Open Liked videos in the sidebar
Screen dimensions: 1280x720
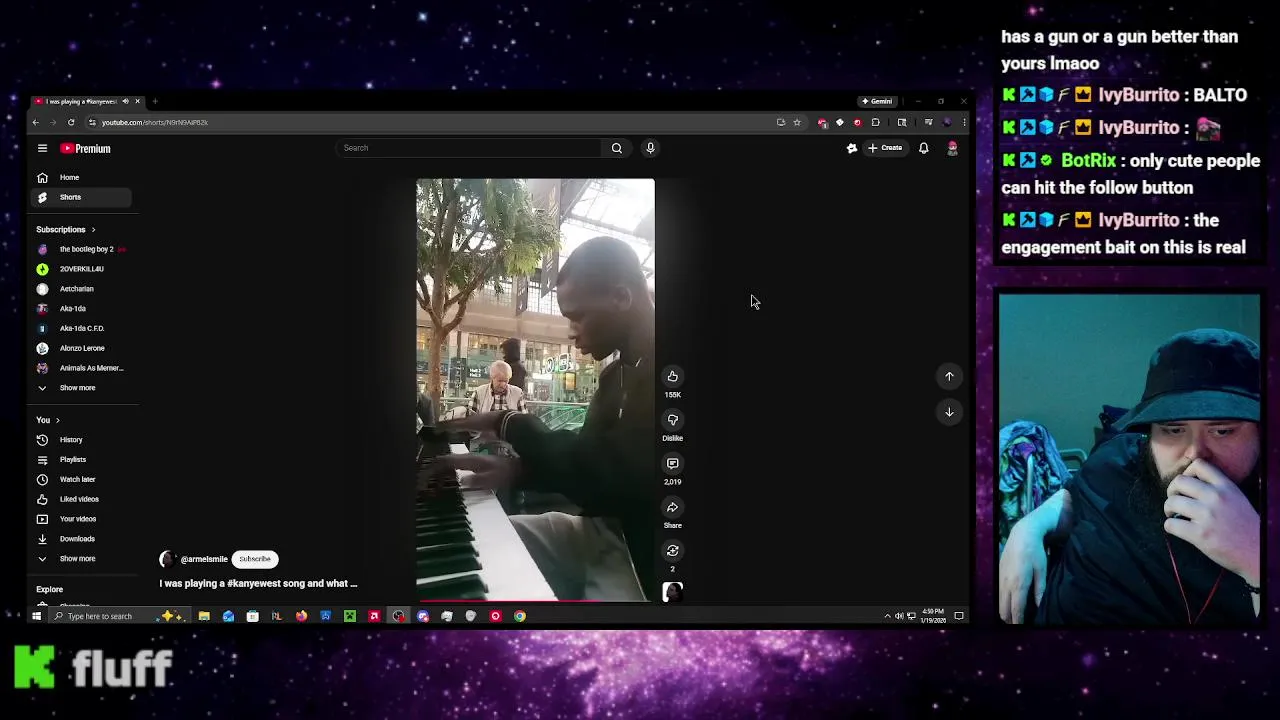(82, 499)
